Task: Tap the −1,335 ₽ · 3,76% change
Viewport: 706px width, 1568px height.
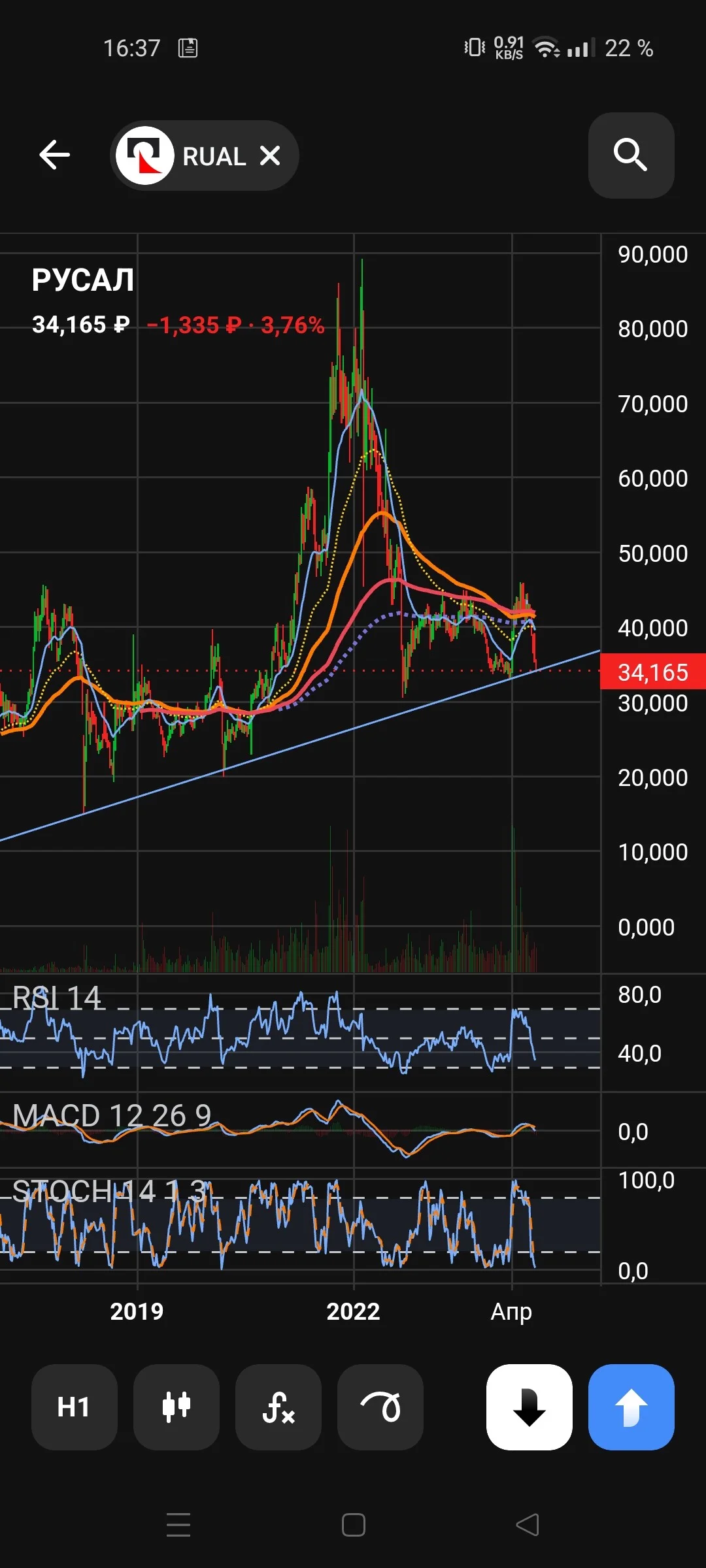Action: click(x=236, y=325)
